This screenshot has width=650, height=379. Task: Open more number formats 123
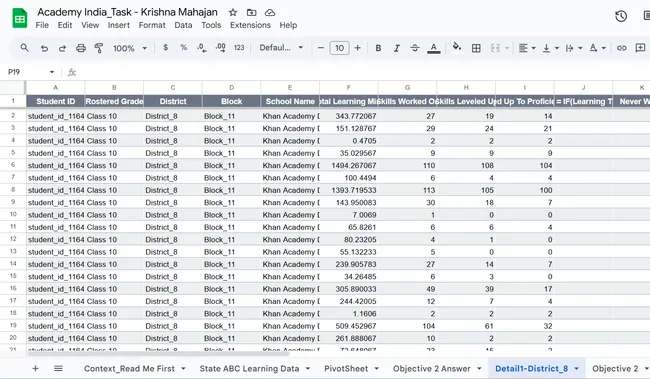239,48
